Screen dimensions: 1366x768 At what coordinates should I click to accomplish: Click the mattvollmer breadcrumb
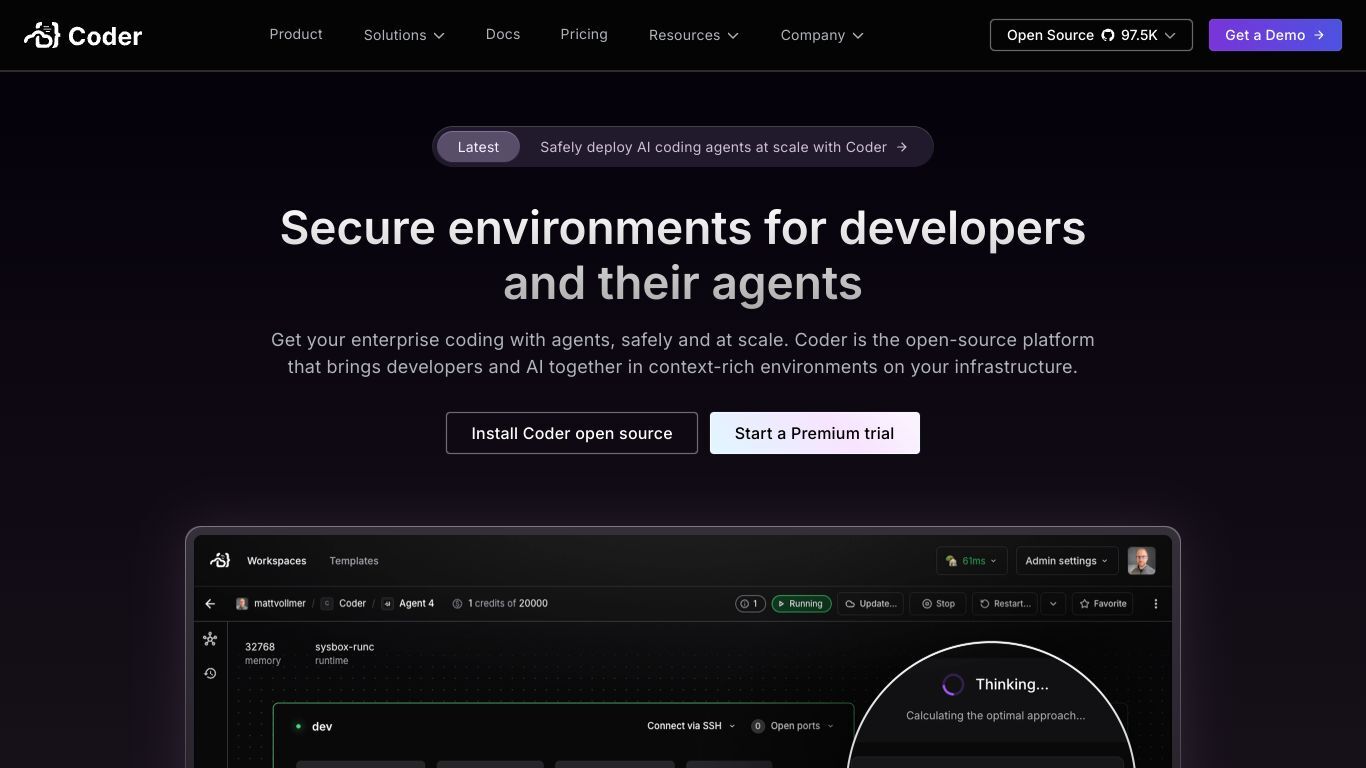click(271, 604)
